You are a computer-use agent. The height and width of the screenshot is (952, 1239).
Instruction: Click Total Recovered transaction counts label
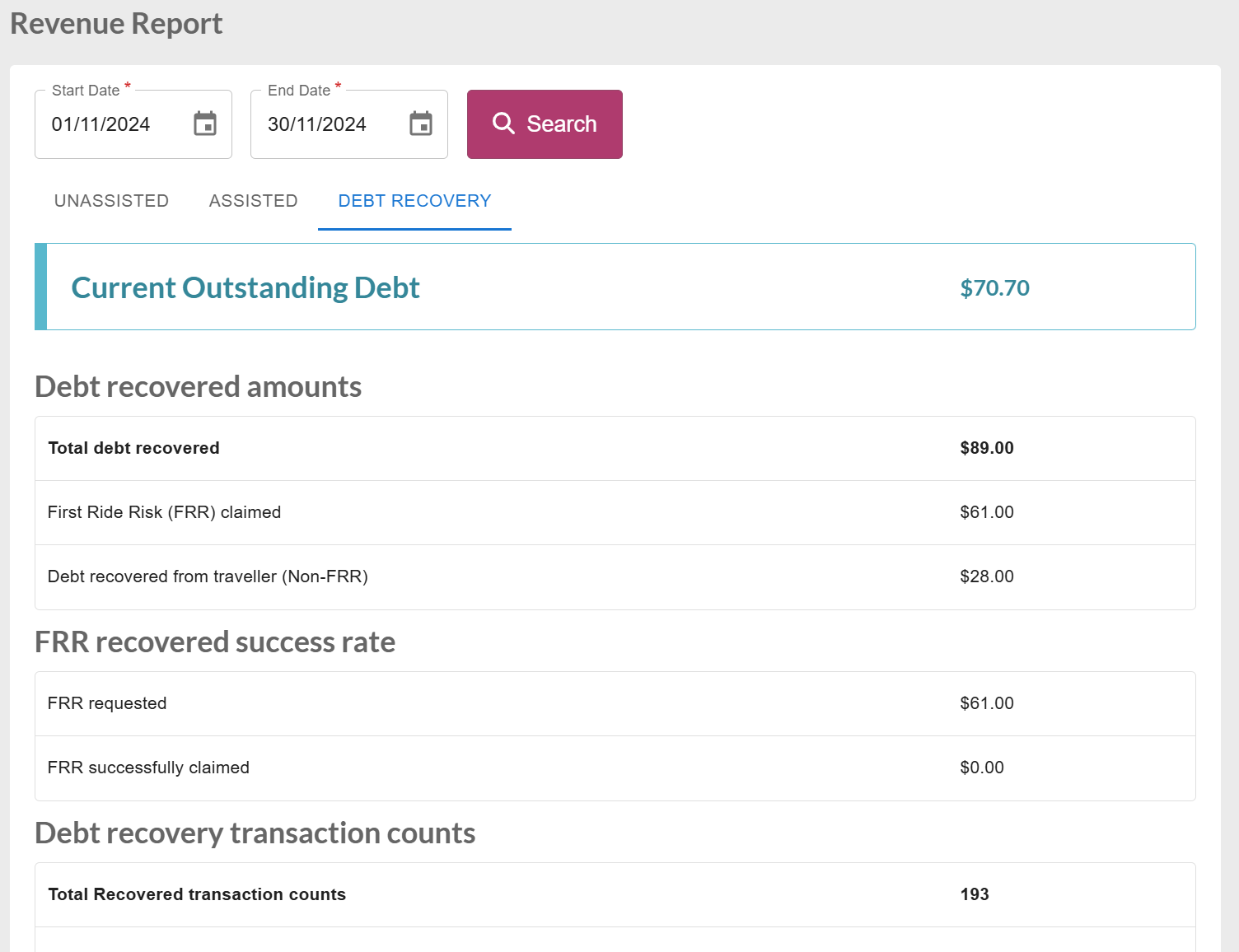pos(197,894)
